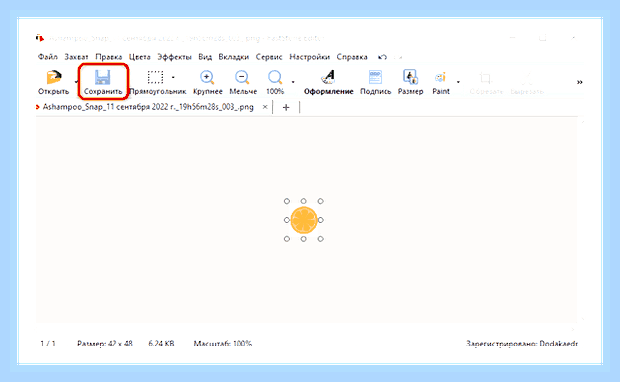Click the greyed Обрезать crop icon
The height and width of the screenshot is (382, 620).
pos(485,78)
